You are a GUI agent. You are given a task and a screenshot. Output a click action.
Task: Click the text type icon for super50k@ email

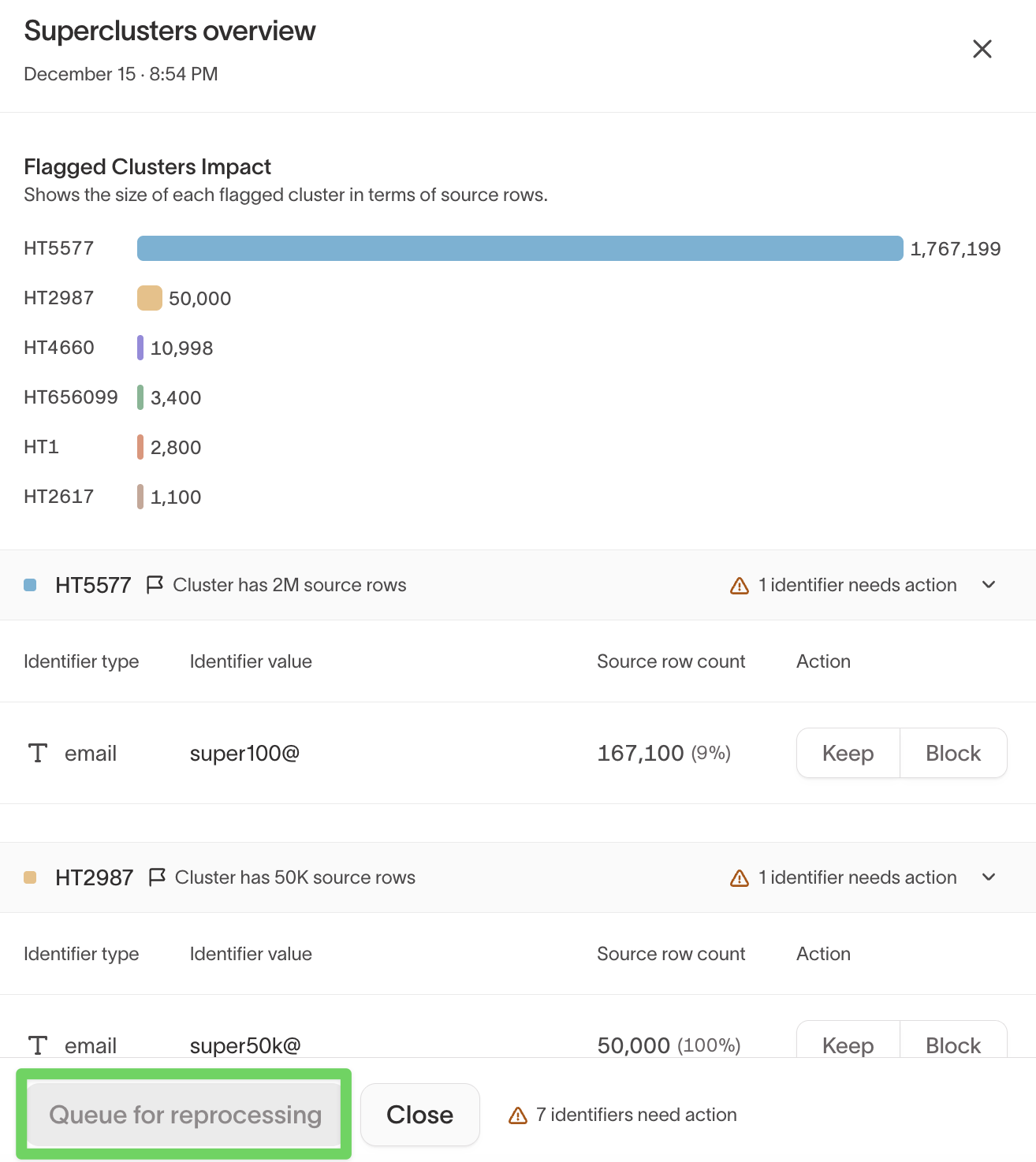pyautogui.click(x=38, y=1045)
